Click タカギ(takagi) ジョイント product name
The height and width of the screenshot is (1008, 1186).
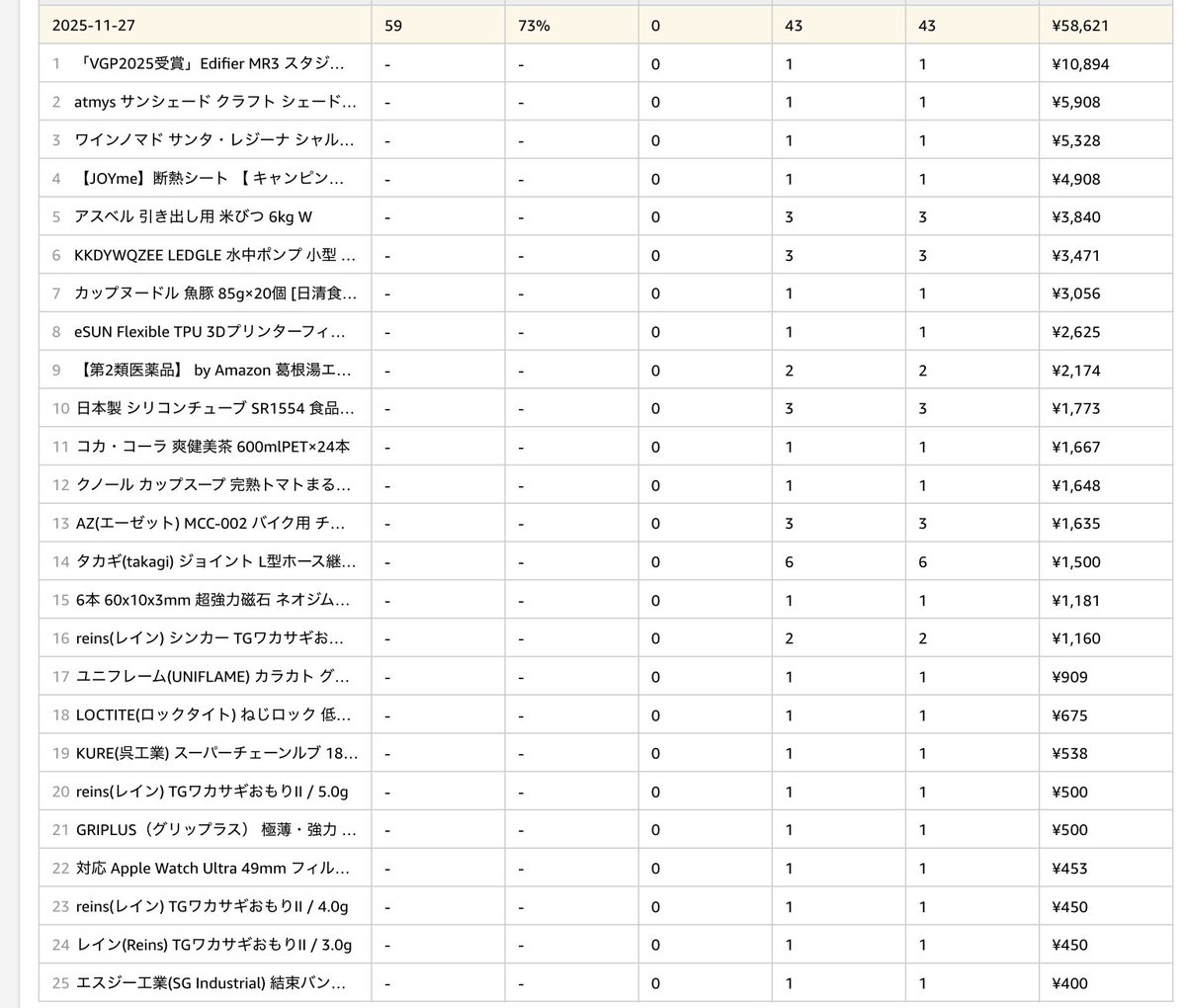point(216,562)
